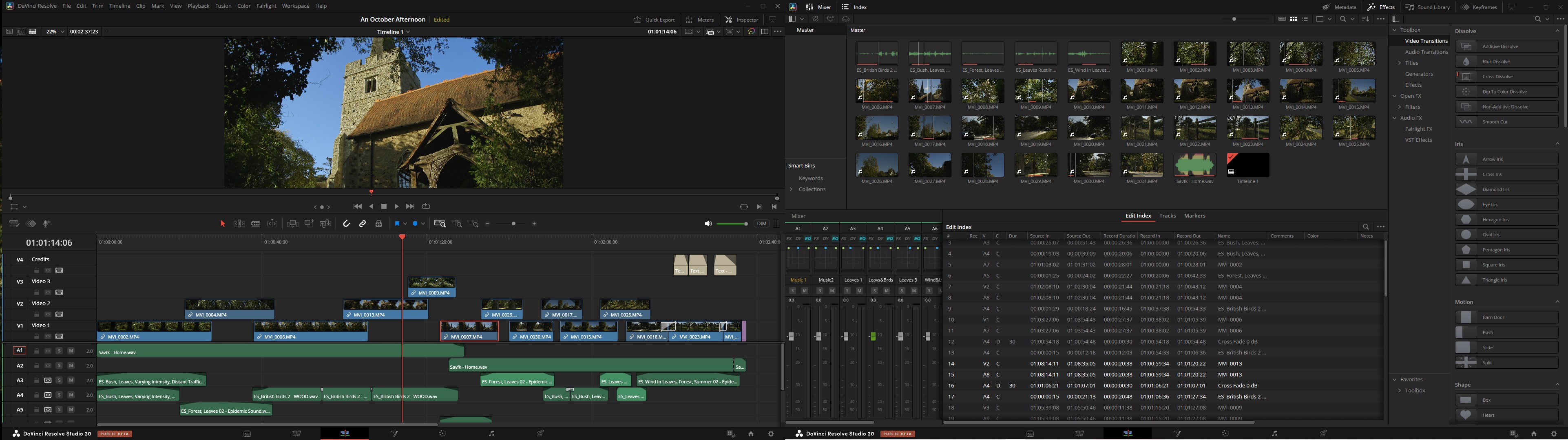This screenshot has height=440, width=1568.
Task: Select the arrow Selection Mode tool
Action: pyautogui.click(x=223, y=224)
